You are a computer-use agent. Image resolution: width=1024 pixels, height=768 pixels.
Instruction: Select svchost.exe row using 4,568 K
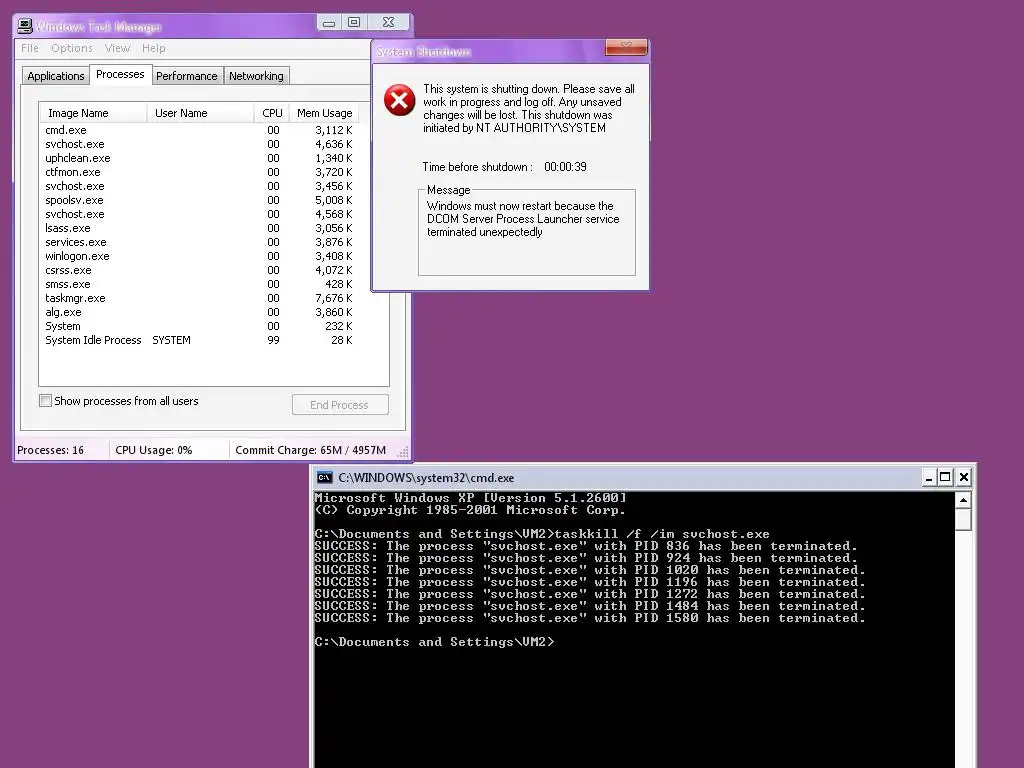pyautogui.click(x=199, y=214)
